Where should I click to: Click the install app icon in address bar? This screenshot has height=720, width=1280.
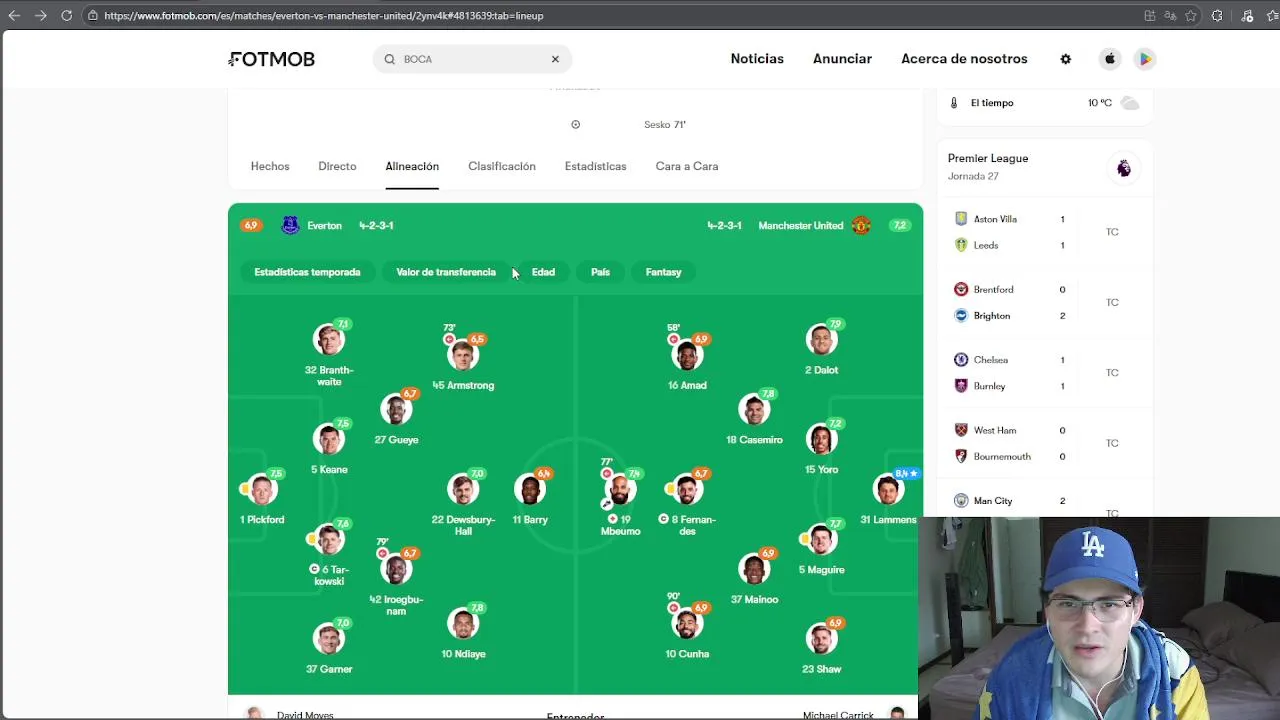[x=1150, y=16]
